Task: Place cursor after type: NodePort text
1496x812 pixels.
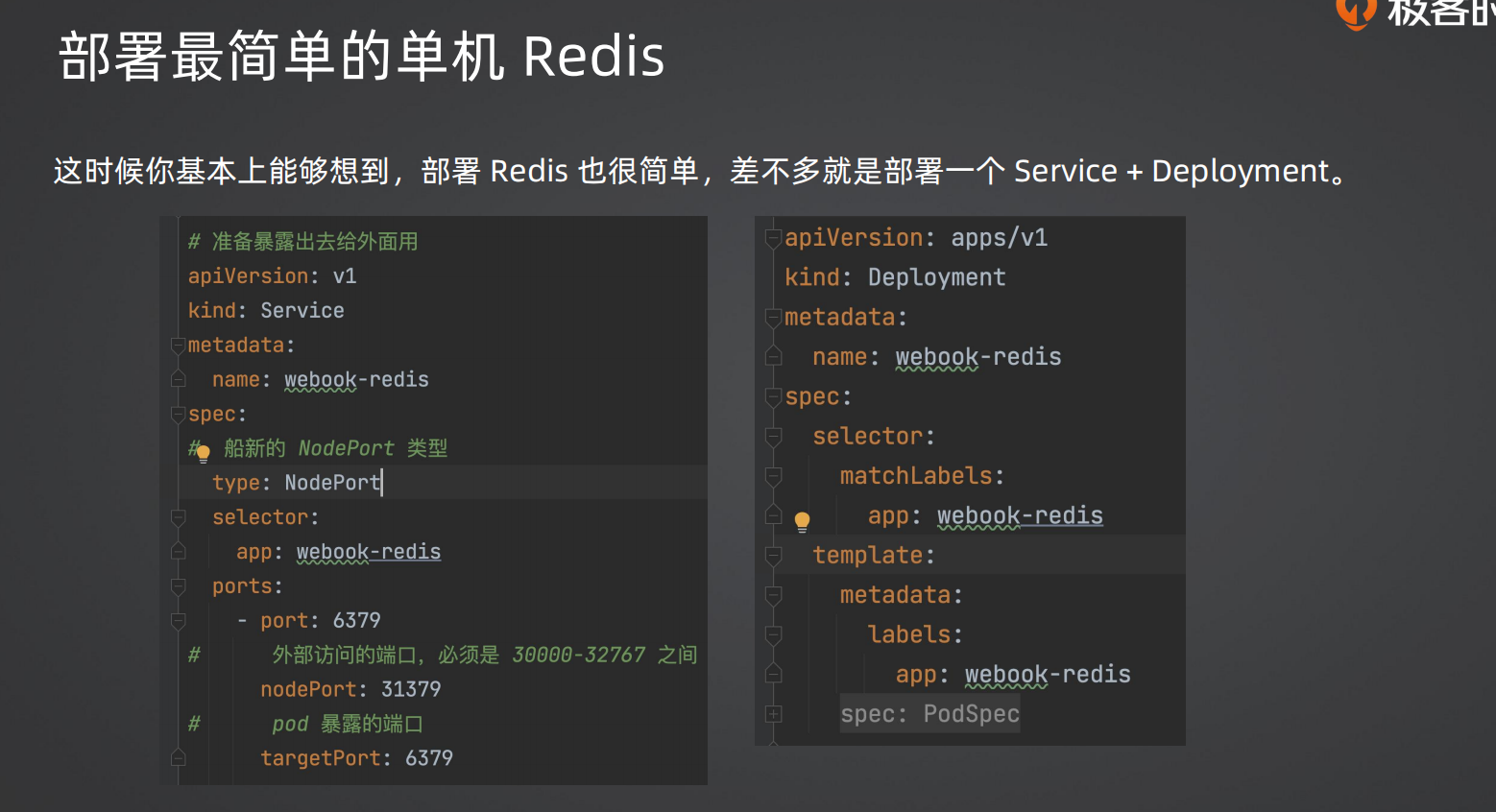Action: click(x=382, y=483)
